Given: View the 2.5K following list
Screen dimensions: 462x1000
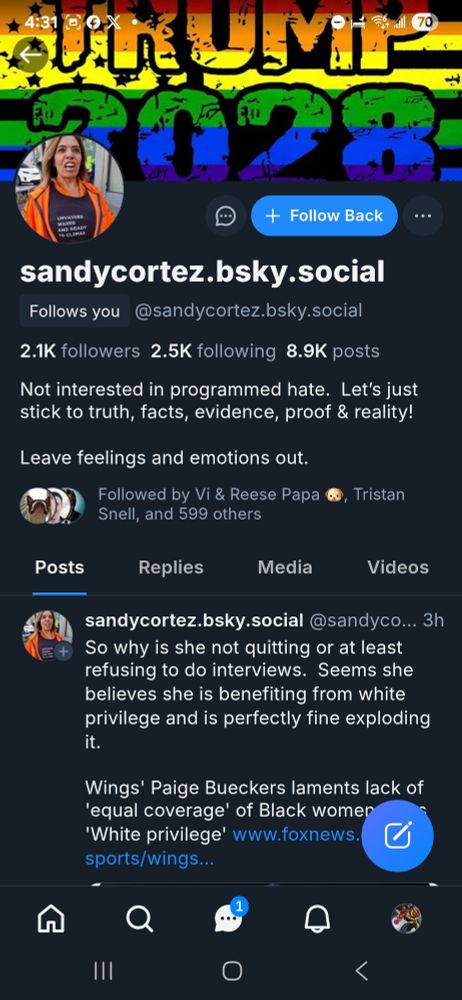Looking at the screenshot, I should (x=213, y=351).
